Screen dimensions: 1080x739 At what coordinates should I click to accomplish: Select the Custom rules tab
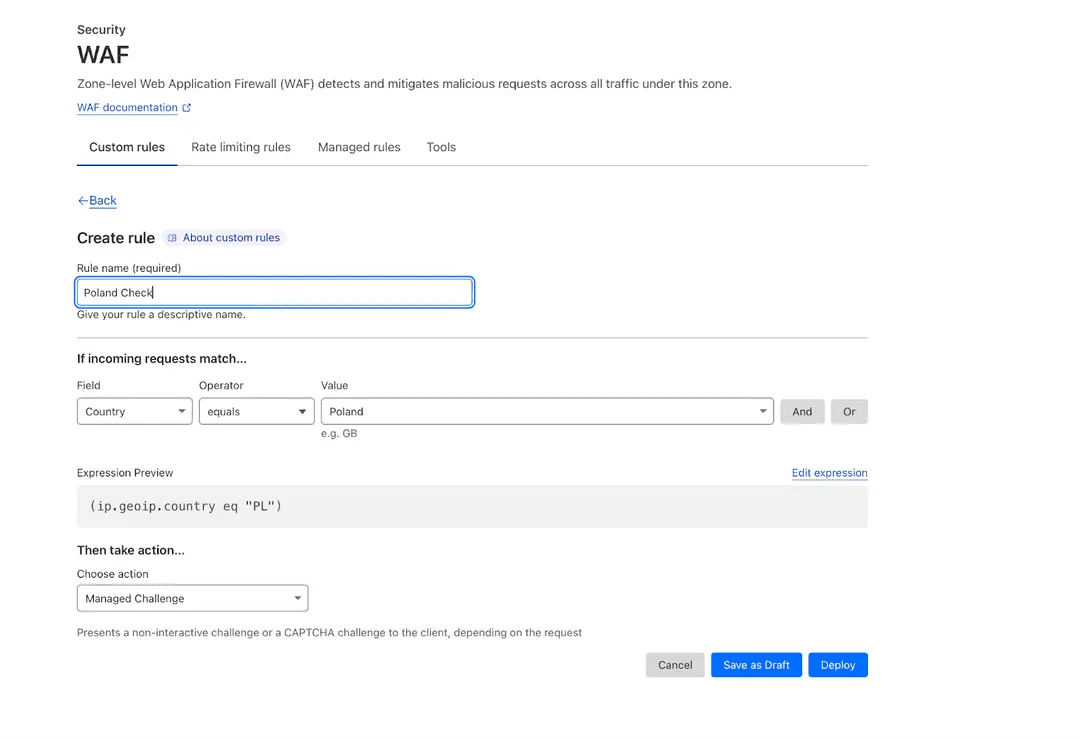tap(127, 147)
